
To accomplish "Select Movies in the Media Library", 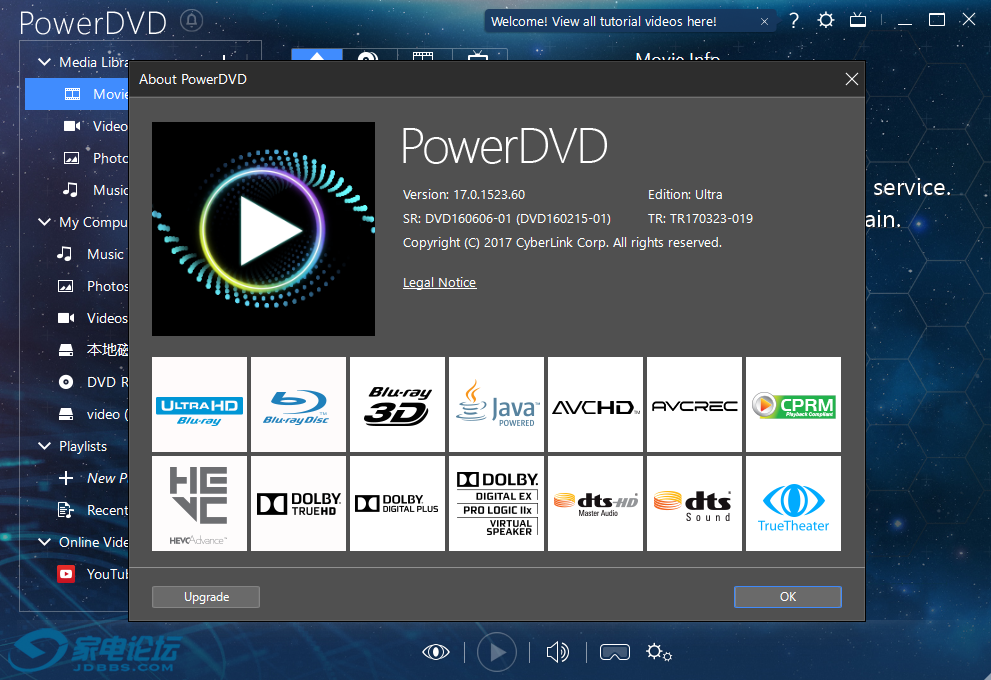I will (76, 94).
